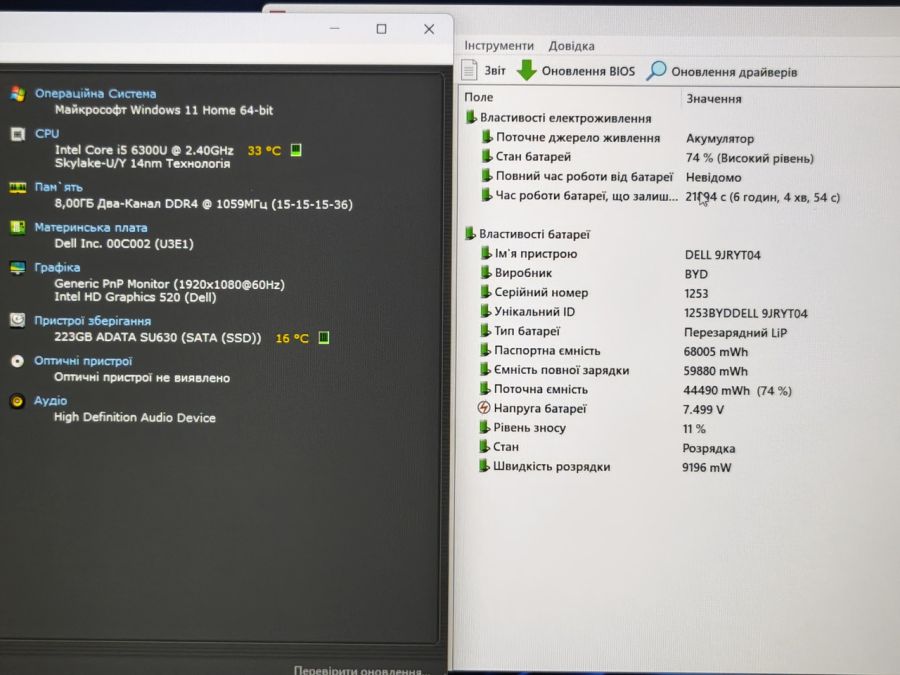This screenshot has height=675, width=900.
Task: Click the optical disc icon
Action: click(17, 361)
